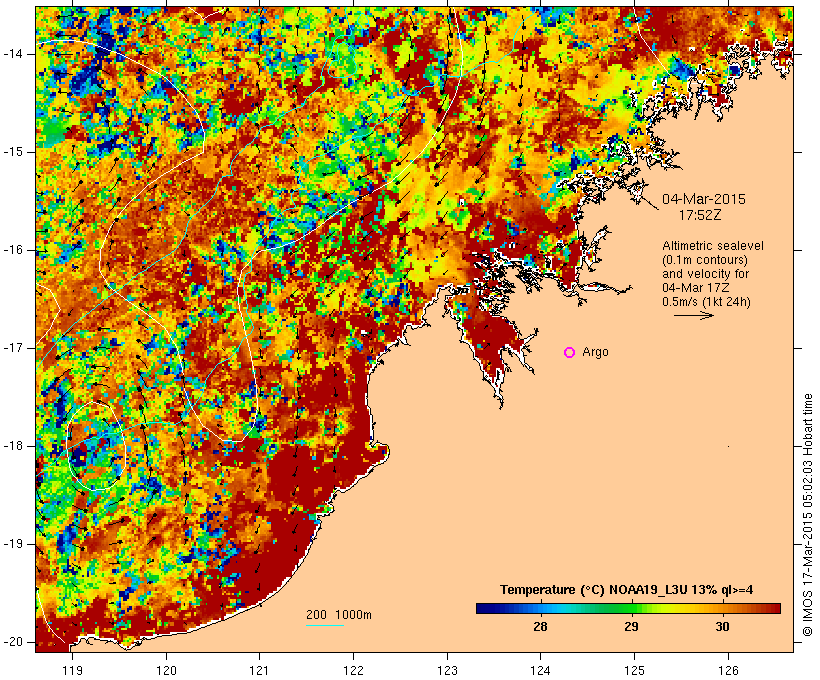The height and width of the screenshot is (680, 820).
Task: Click the 30 label under color bar
Action: tap(722, 627)
